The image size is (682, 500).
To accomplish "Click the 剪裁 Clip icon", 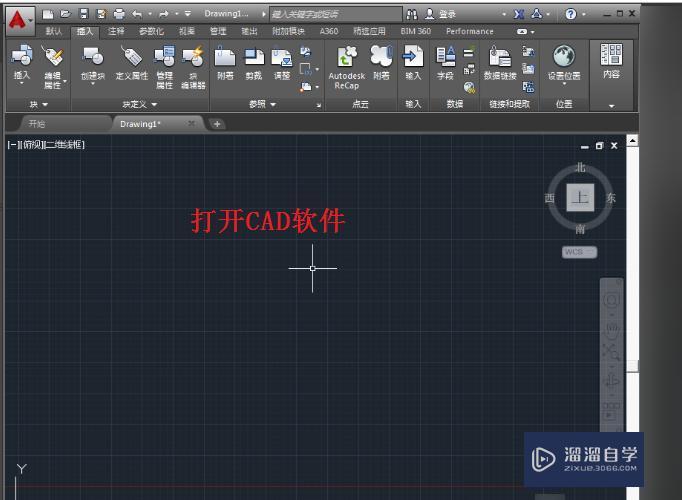I will coord(254,57).
